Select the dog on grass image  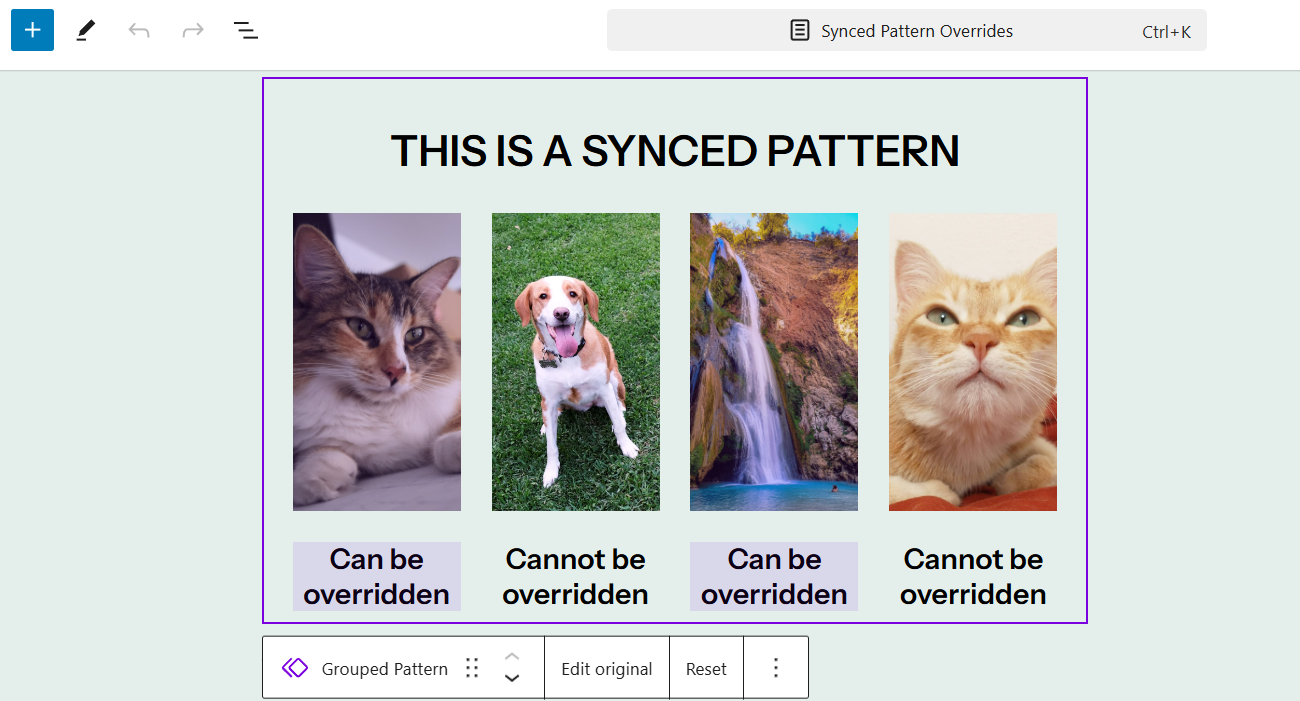576,362
